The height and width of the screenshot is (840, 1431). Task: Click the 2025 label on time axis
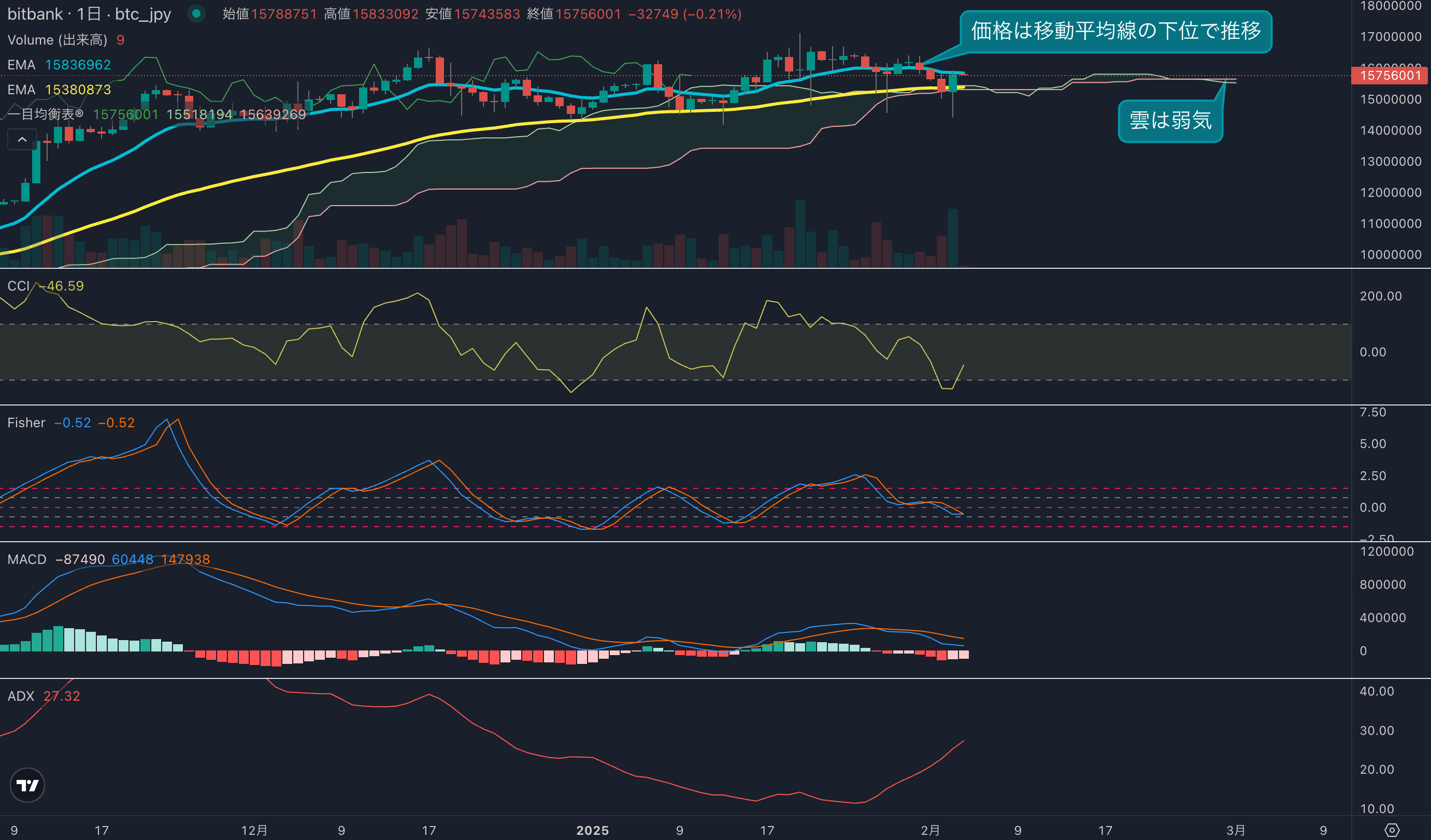(592, 830)
